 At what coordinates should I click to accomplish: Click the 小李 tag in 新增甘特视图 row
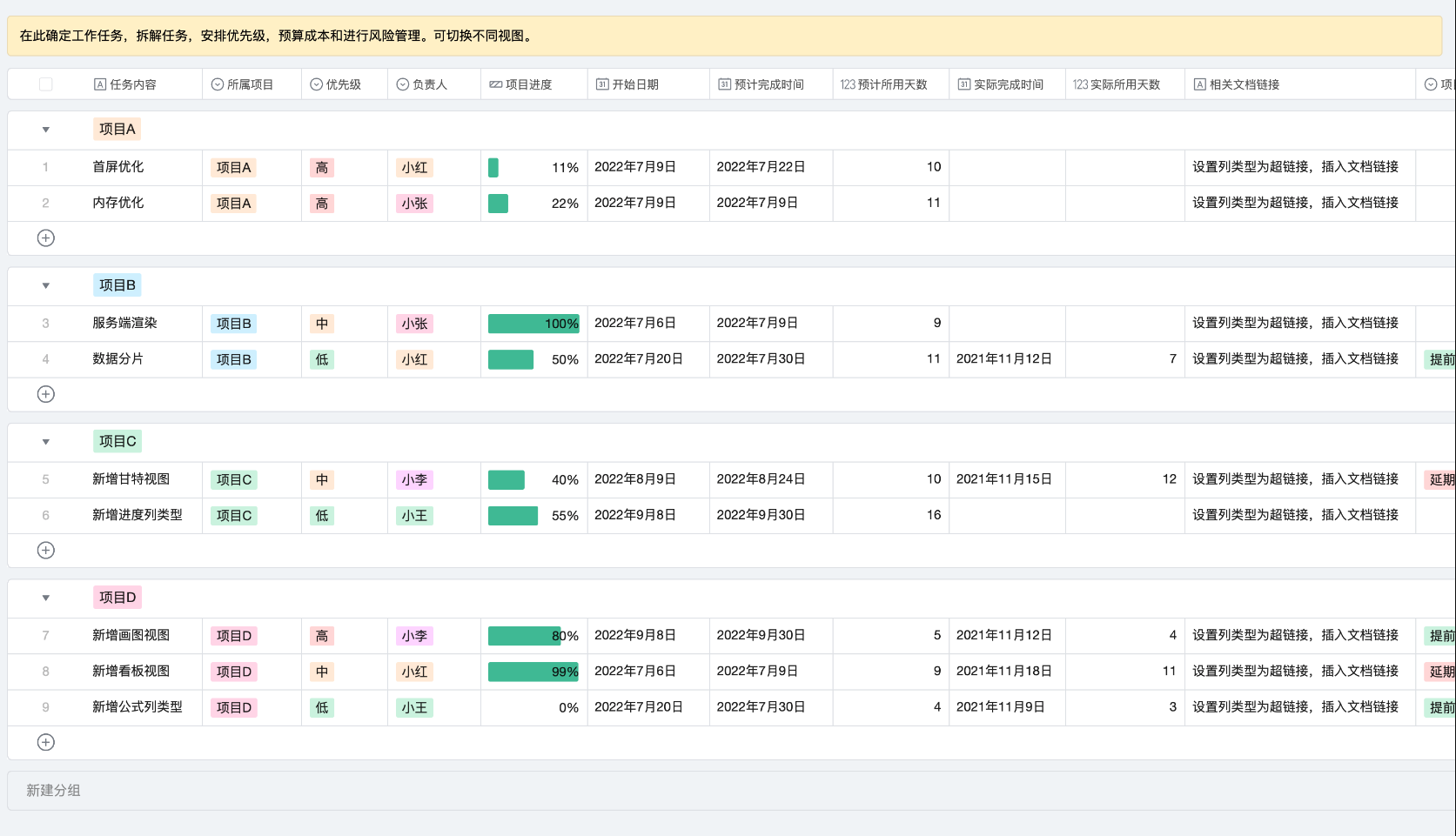tap(414, 479)
